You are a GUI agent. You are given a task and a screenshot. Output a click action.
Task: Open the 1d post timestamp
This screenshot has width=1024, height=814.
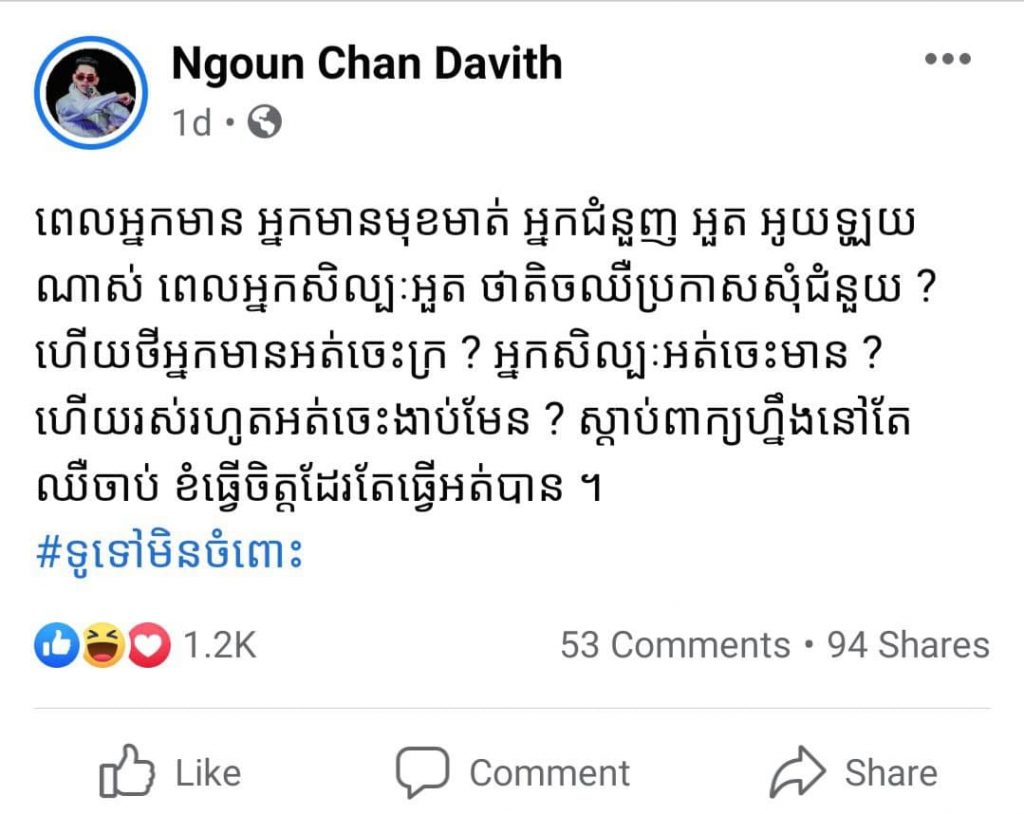pyautogui.click(x=192, y=122)
